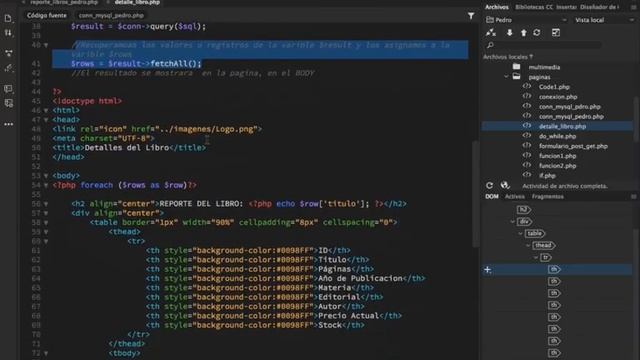Select the table tag in DOM panel
The height and width of the screenshot is (360, 640).
click(x=535, y=233)
